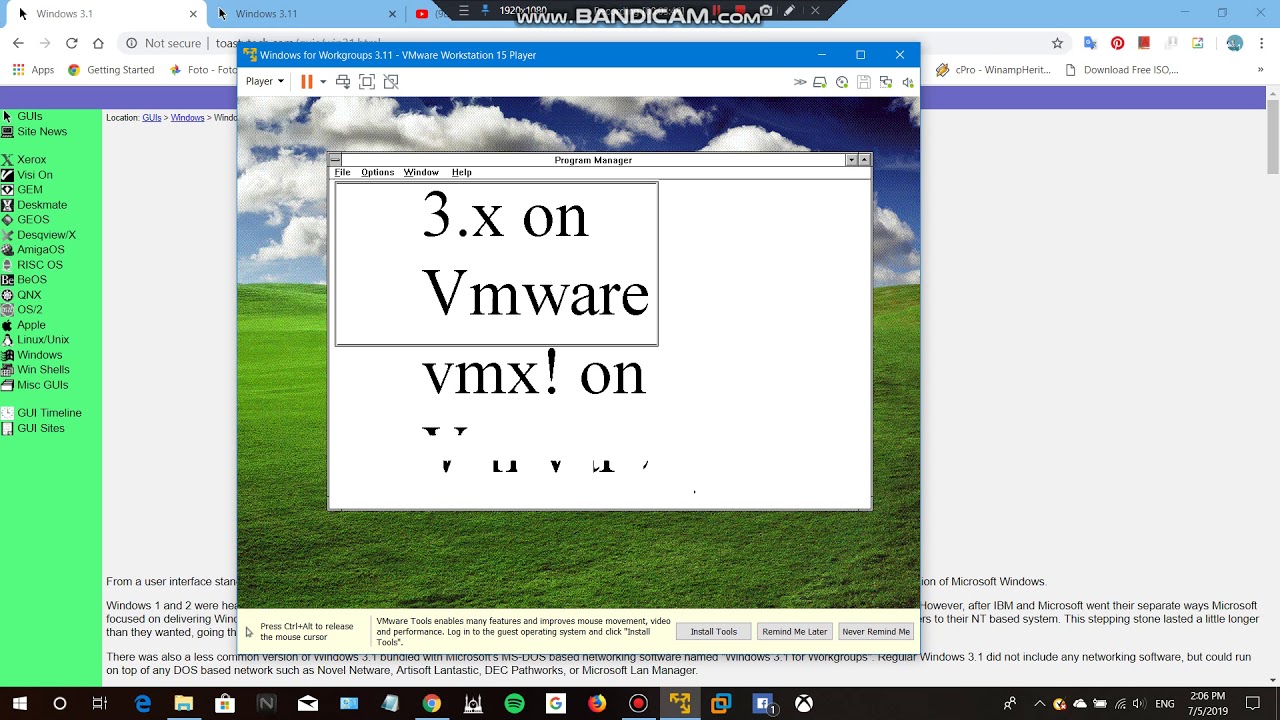Screen dimensions: 1280x720
Task: Open Spotify from taskbar
Action: 514,704
